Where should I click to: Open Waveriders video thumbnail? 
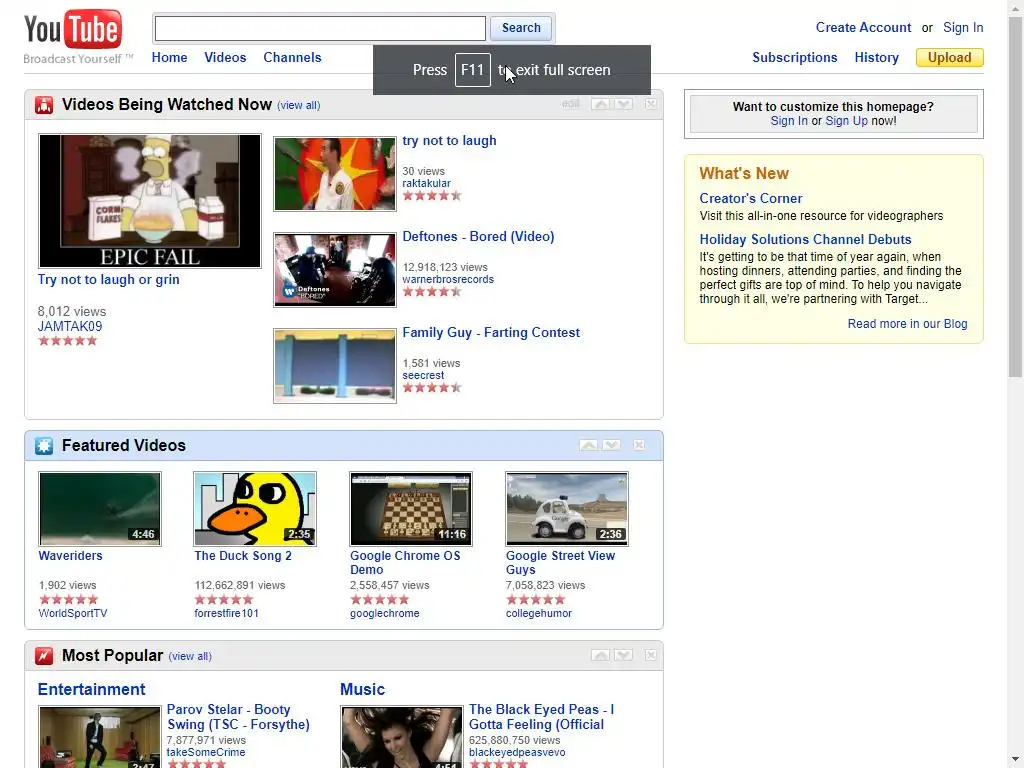pyautogui.click(x=100, y=509)
